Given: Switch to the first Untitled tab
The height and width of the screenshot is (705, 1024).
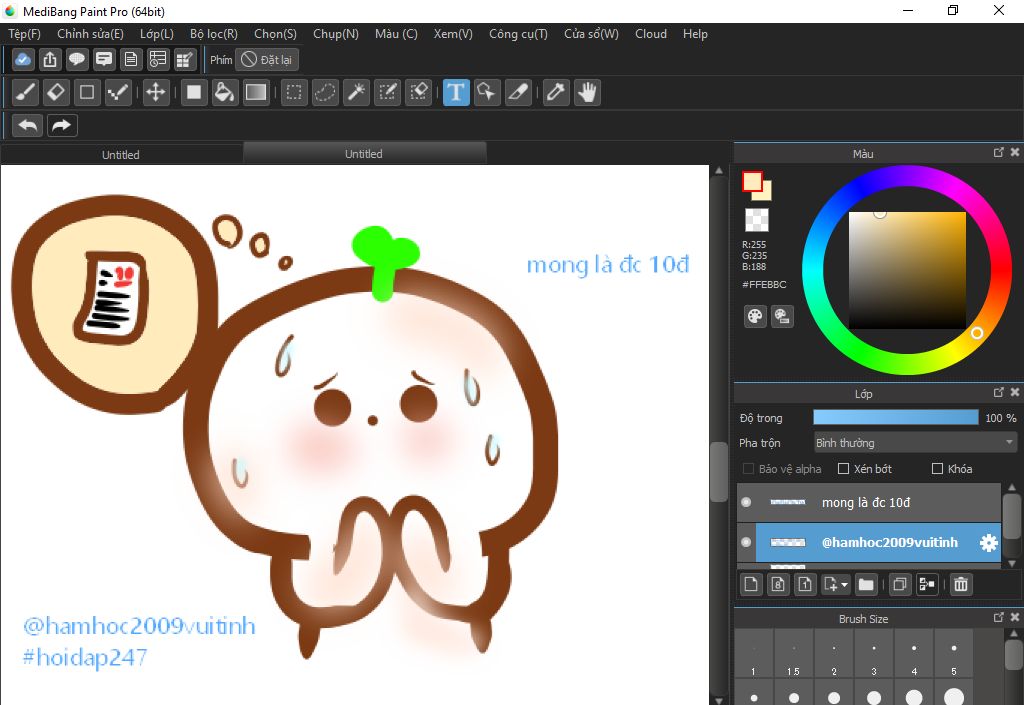Looking at the screenshot, I should coord(121,154).
